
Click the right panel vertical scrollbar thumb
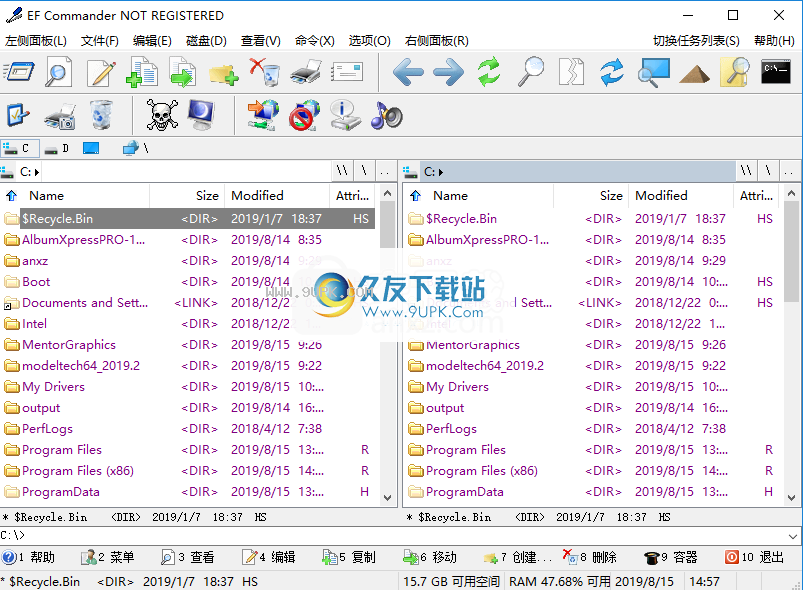[x=792, y=251]
